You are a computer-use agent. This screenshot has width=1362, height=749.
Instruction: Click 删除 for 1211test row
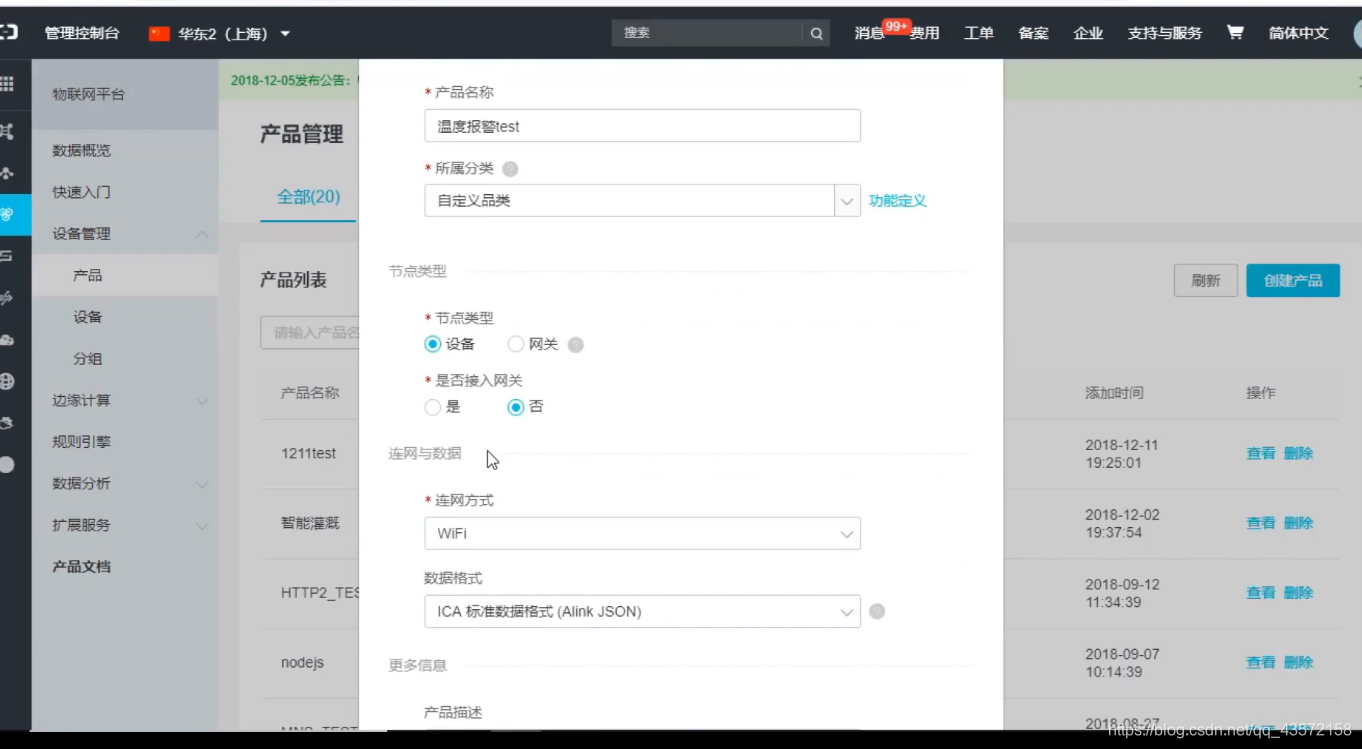coord(1299,453)
